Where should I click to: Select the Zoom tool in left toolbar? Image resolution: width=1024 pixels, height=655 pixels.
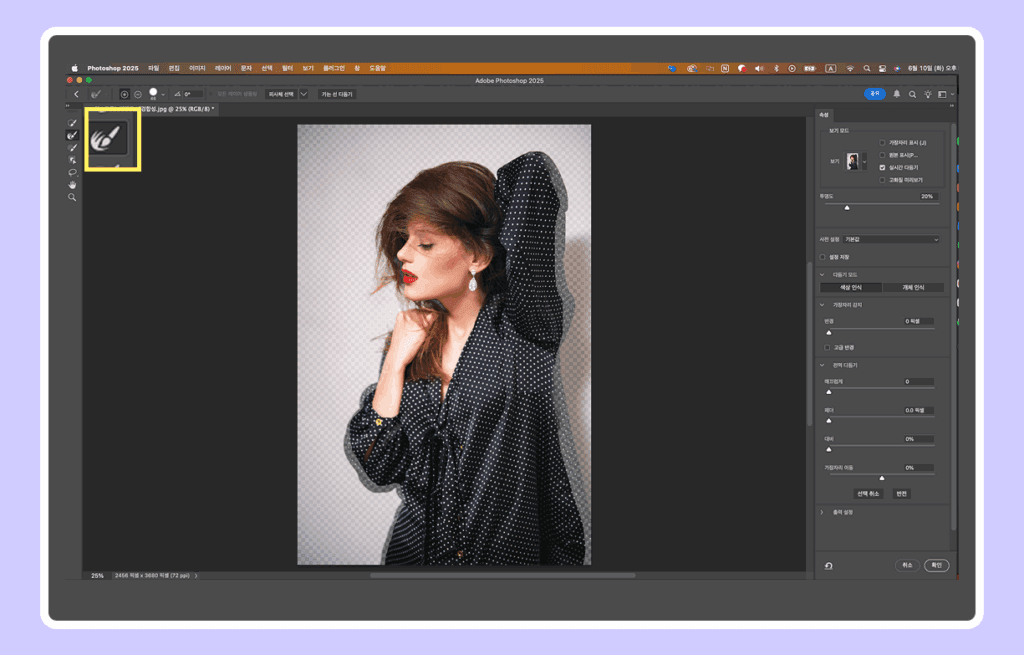point(72,197)
